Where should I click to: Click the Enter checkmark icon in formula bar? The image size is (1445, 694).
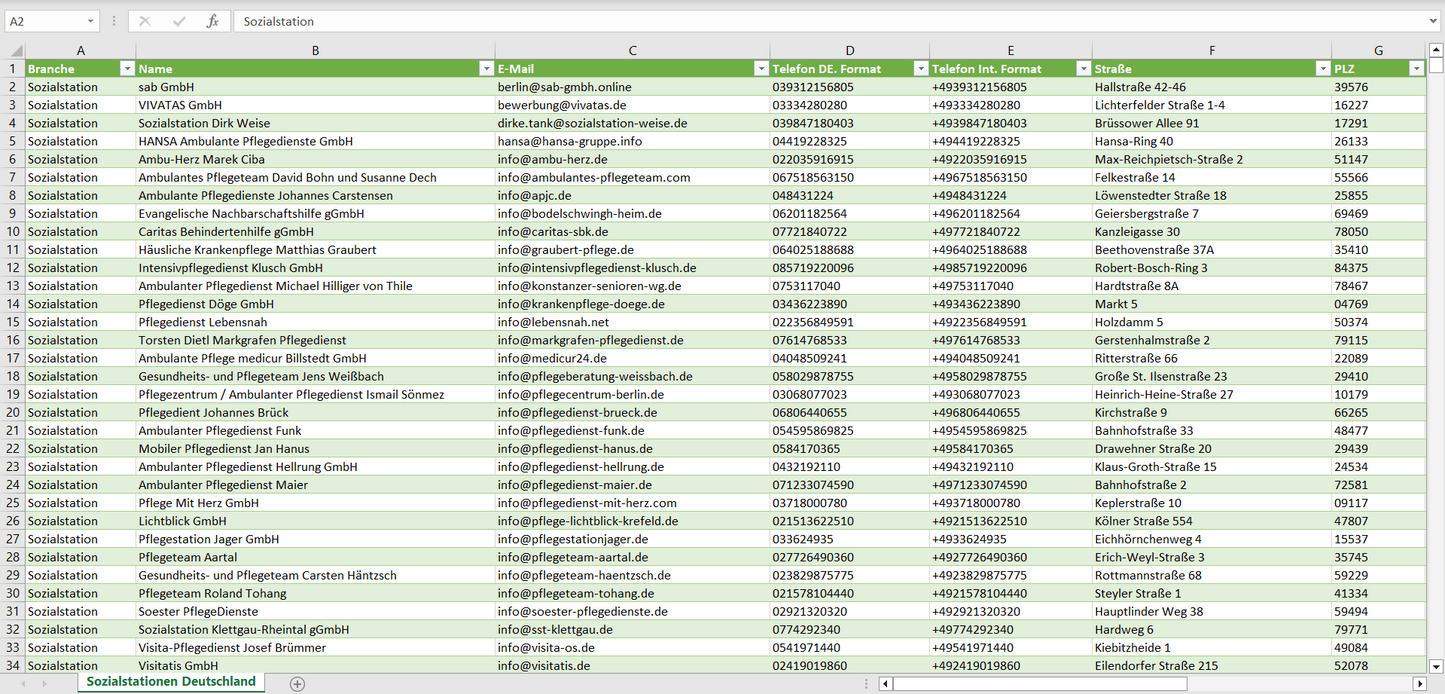(x=179, y=21)
